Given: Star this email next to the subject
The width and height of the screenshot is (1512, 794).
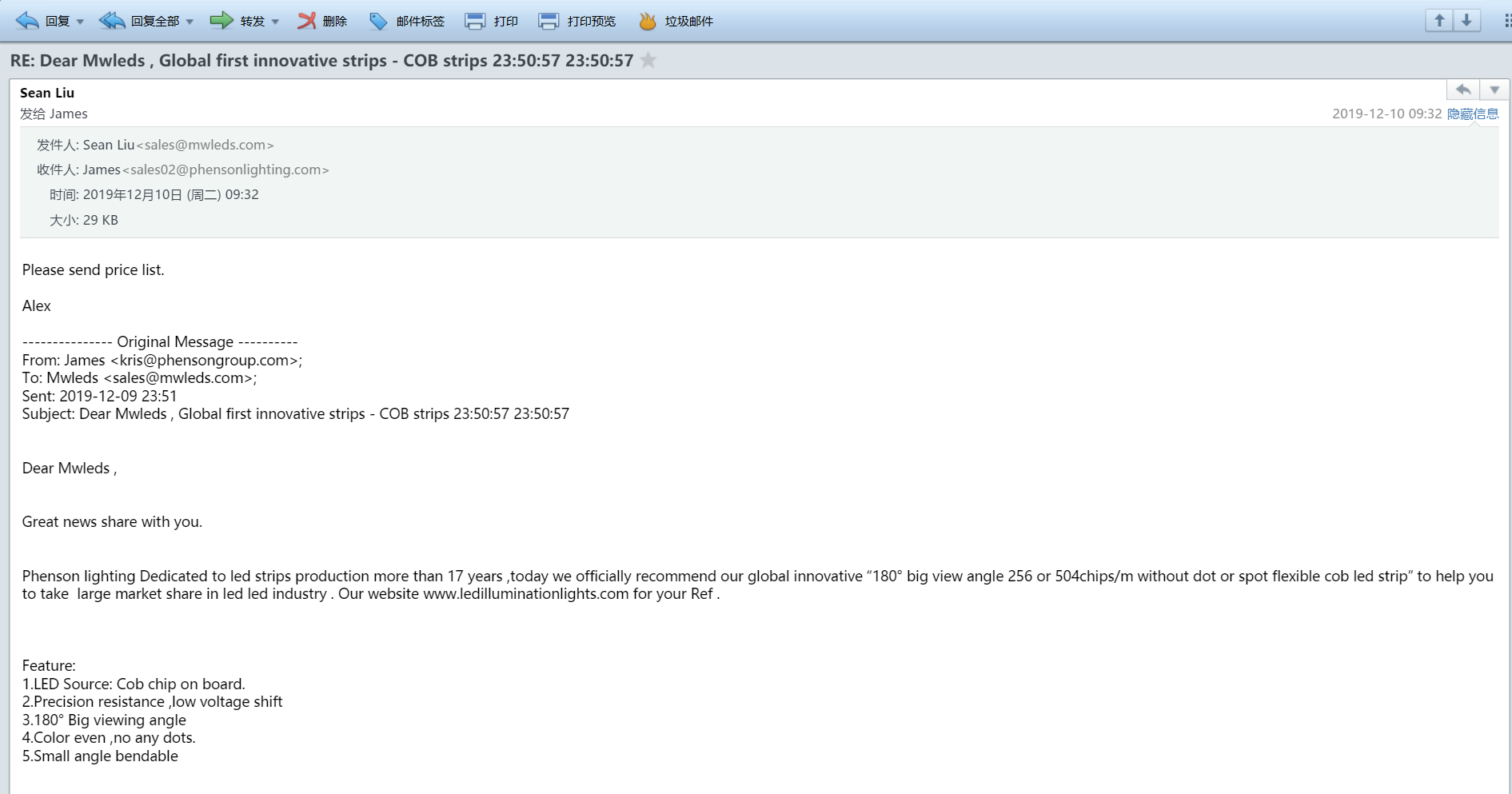Looking at the screenshot, I should click(648, 60).
